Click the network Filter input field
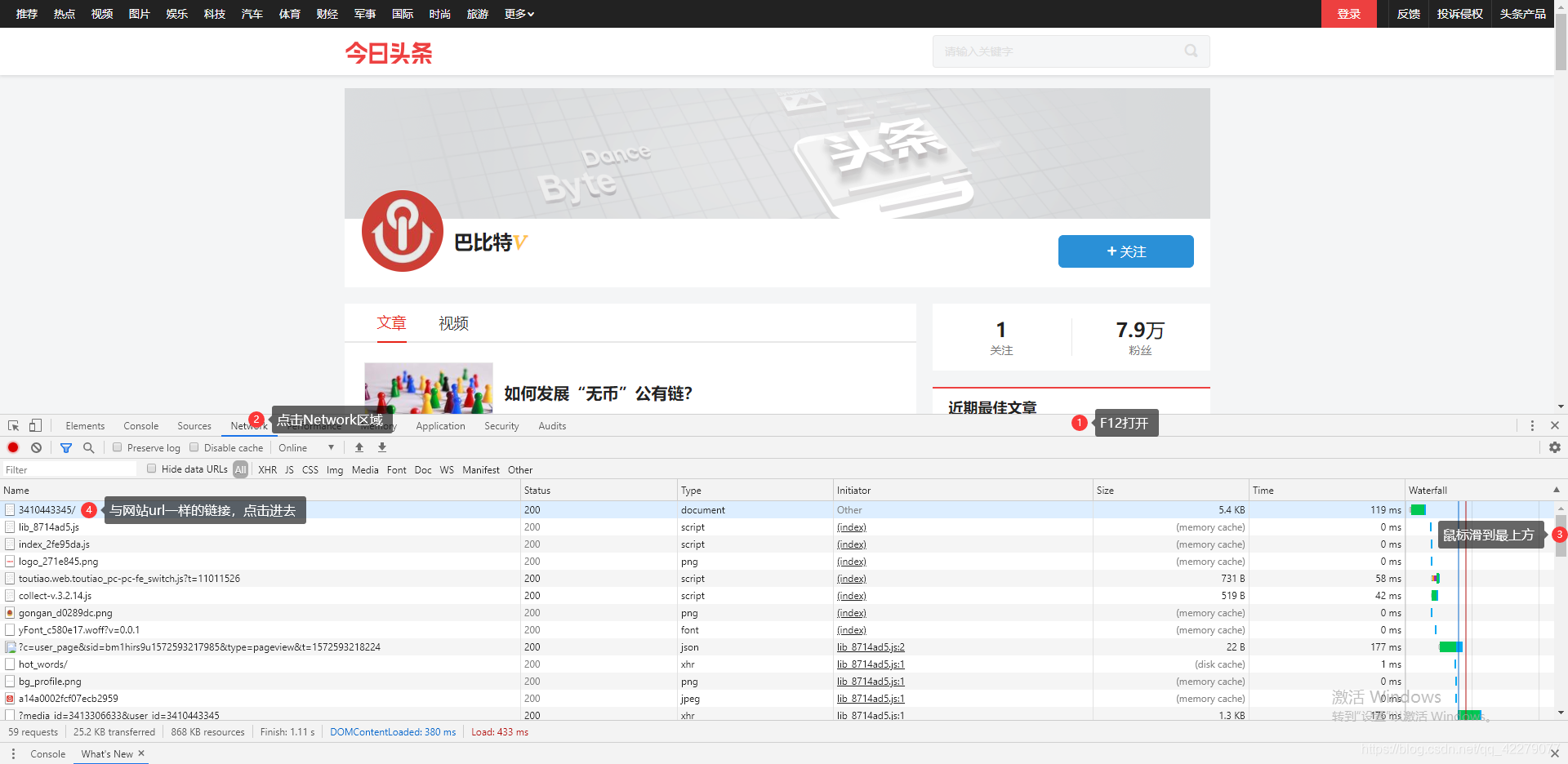This screenshot has width=1568, height=764. pyautogui.click(x=69, y=469)
